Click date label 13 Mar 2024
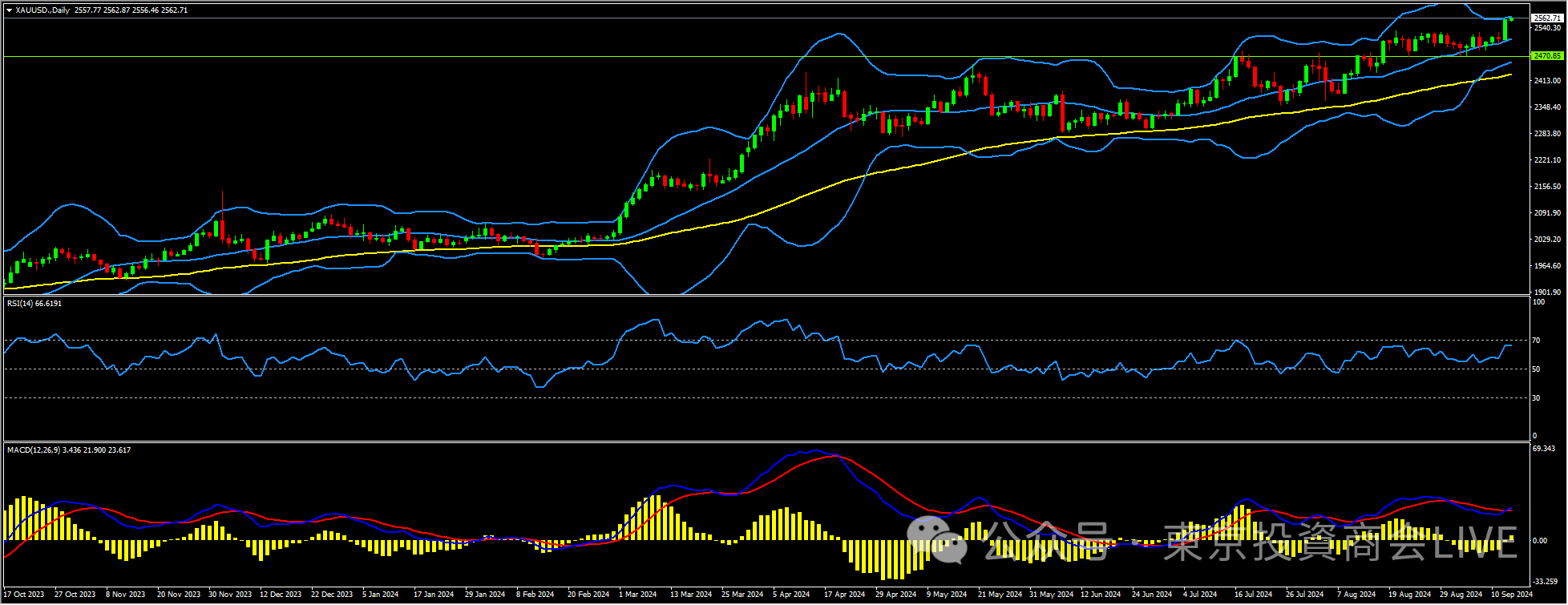The width and height of the screenshot is (1568, 605). click(691, 595)
